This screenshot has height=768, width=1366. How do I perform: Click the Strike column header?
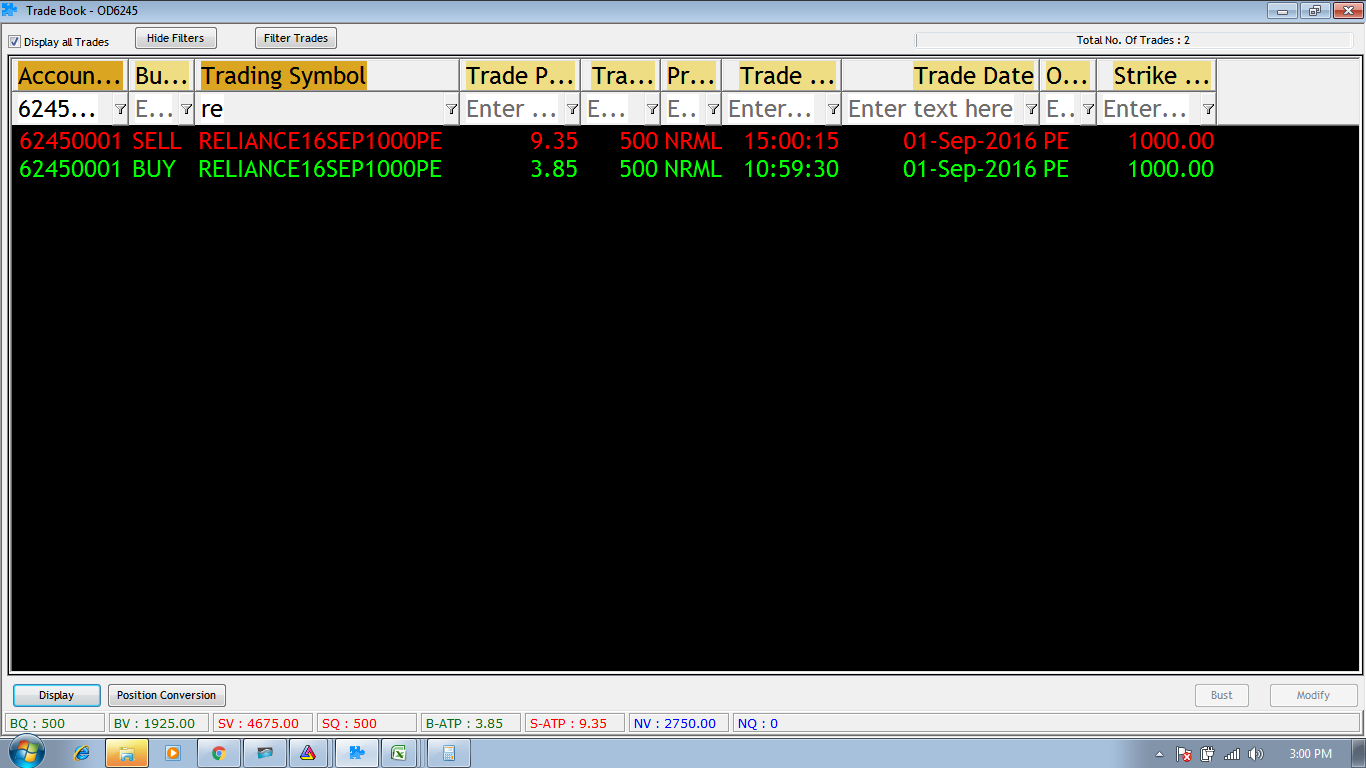pyautogui.click(x=1156, y=76)
